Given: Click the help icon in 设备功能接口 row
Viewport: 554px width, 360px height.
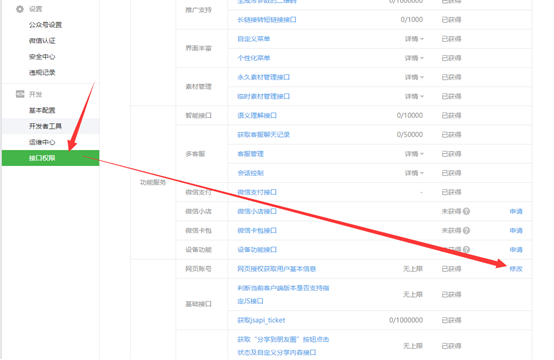Looking at the screenshot, I should pos(466,249).
